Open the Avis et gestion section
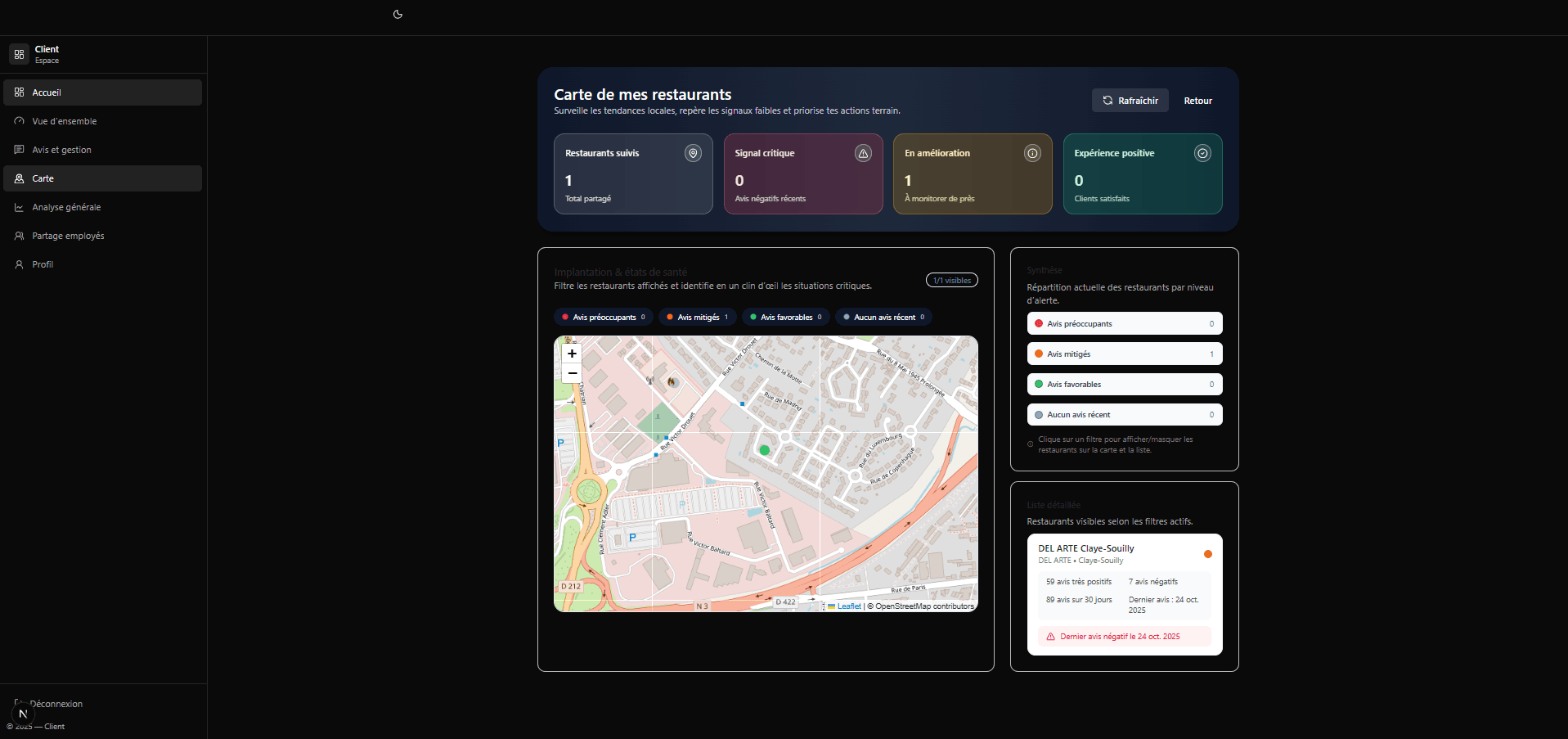Viewport: 1568px width, 739px height. 61,150
